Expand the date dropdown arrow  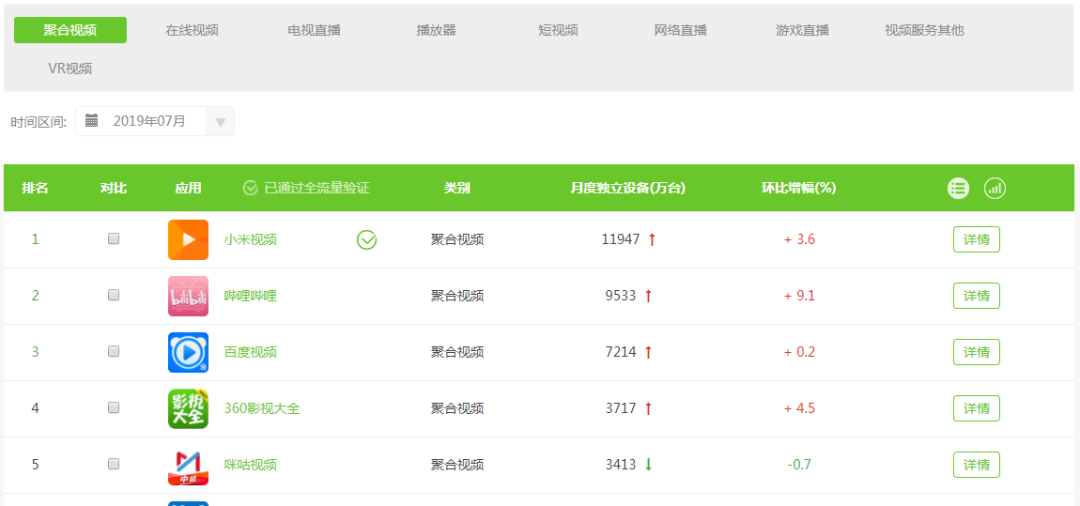click(x=220, y=123)
